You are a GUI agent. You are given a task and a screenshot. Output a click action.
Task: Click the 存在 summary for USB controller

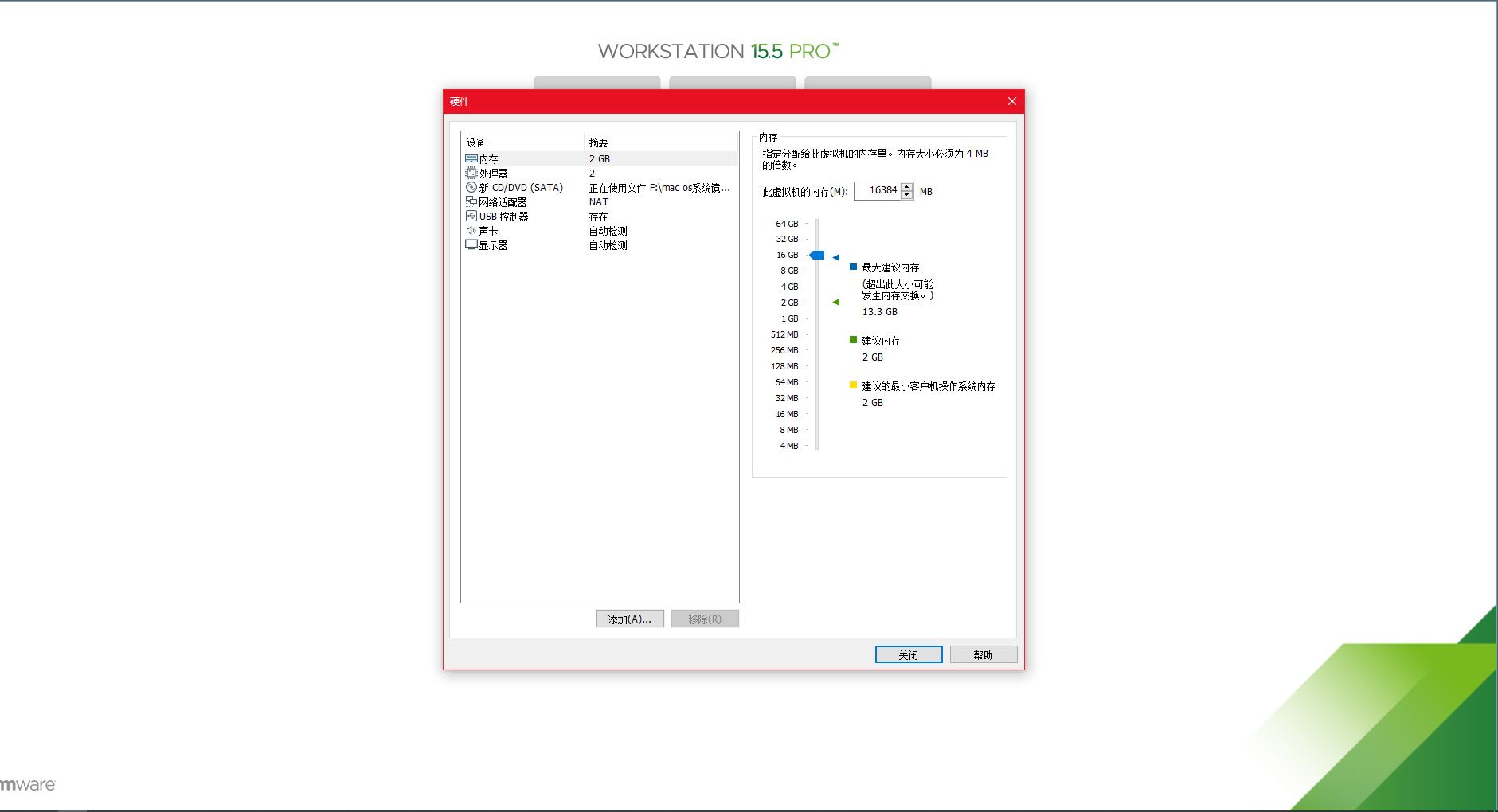(x=598, y=217)
